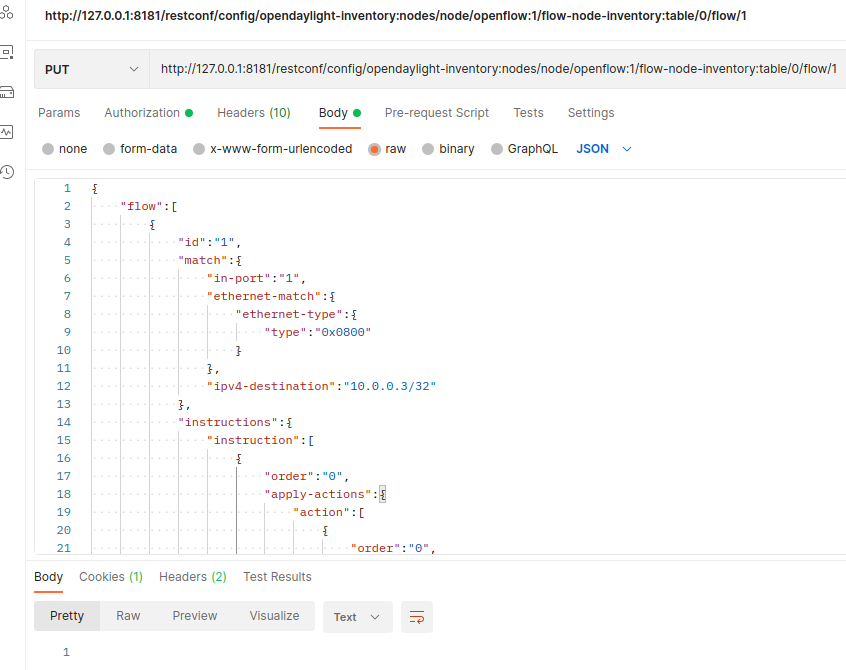Click the "10.0.0.3/32" value

(x=390, y=386)
